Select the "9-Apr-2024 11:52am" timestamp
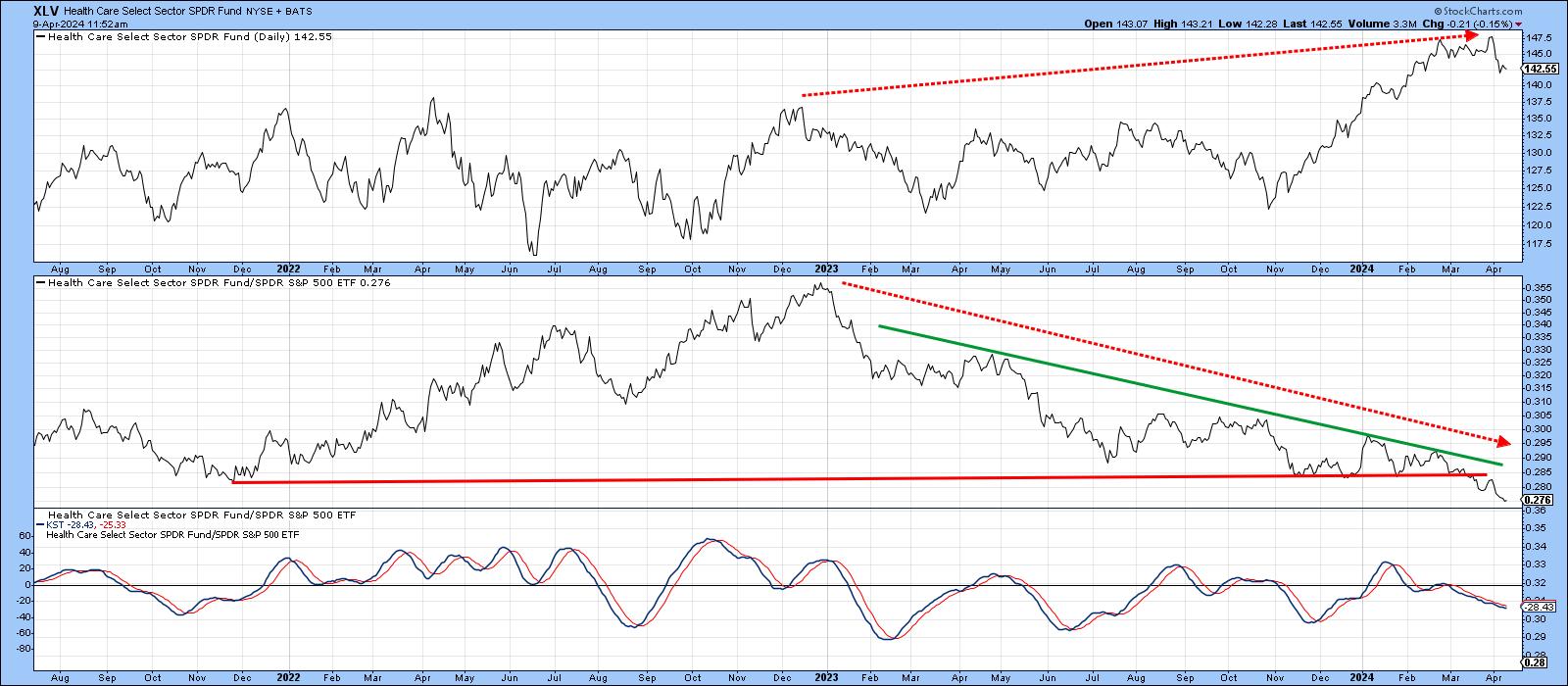The height and width of the screenshot is (686, 1568). [79, 24]
